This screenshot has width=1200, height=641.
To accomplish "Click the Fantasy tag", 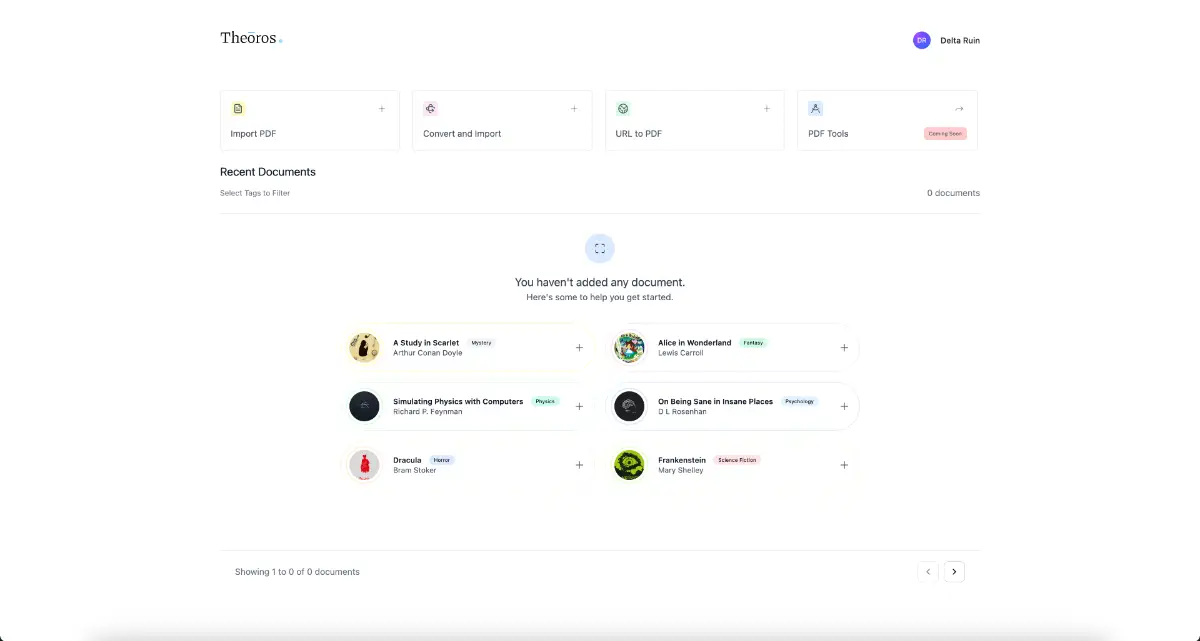I will pos(753,343).
